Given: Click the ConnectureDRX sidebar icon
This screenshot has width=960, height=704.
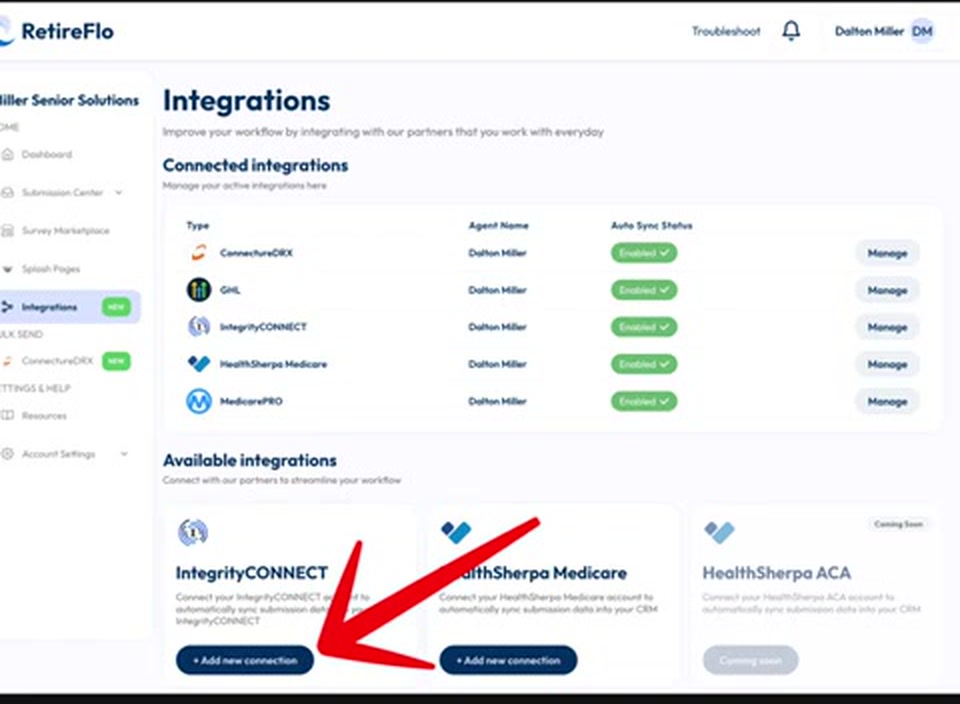Looking at the screenshot, I should pos(7,361).
